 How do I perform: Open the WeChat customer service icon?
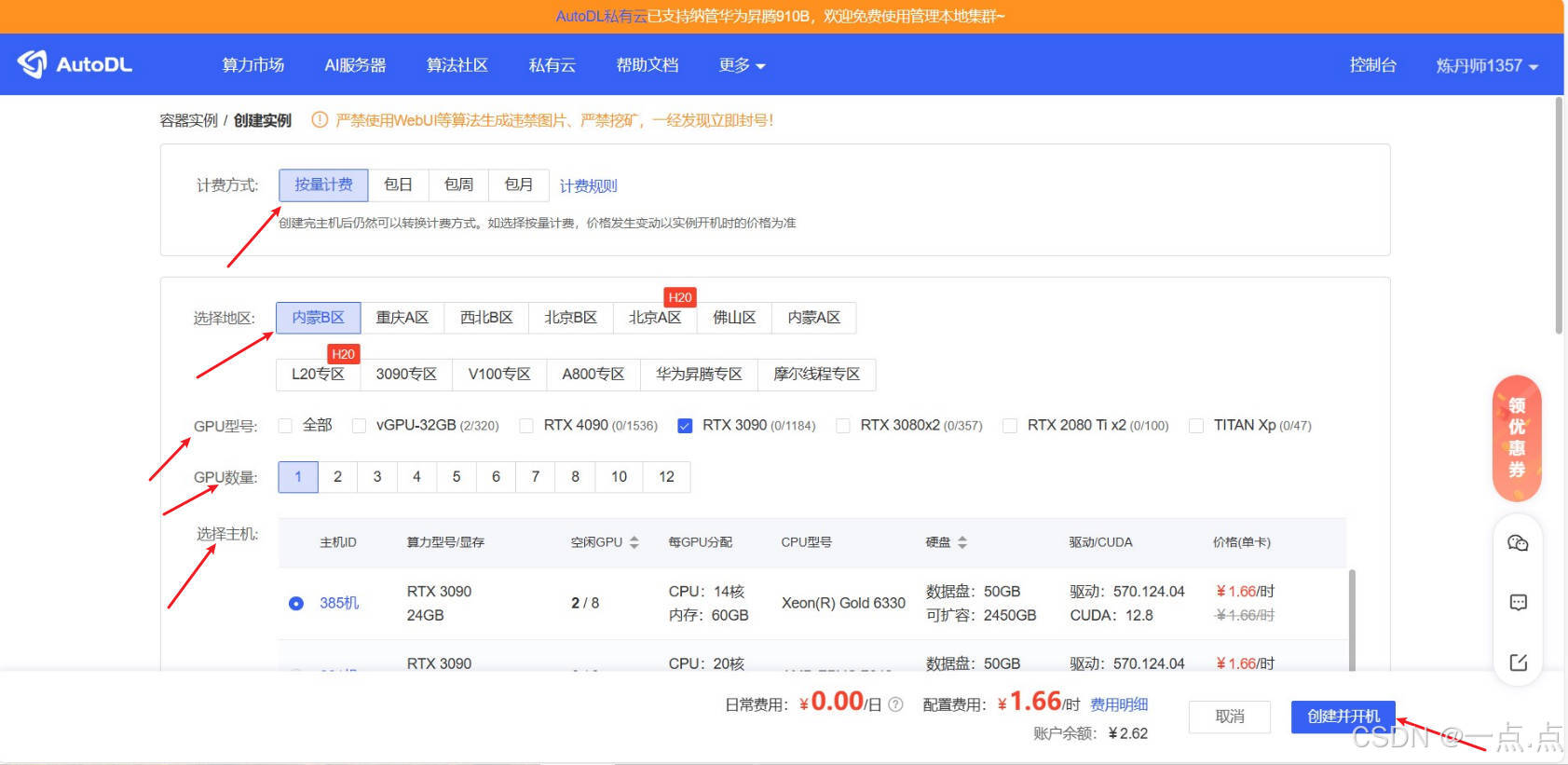coord(1518,542)
